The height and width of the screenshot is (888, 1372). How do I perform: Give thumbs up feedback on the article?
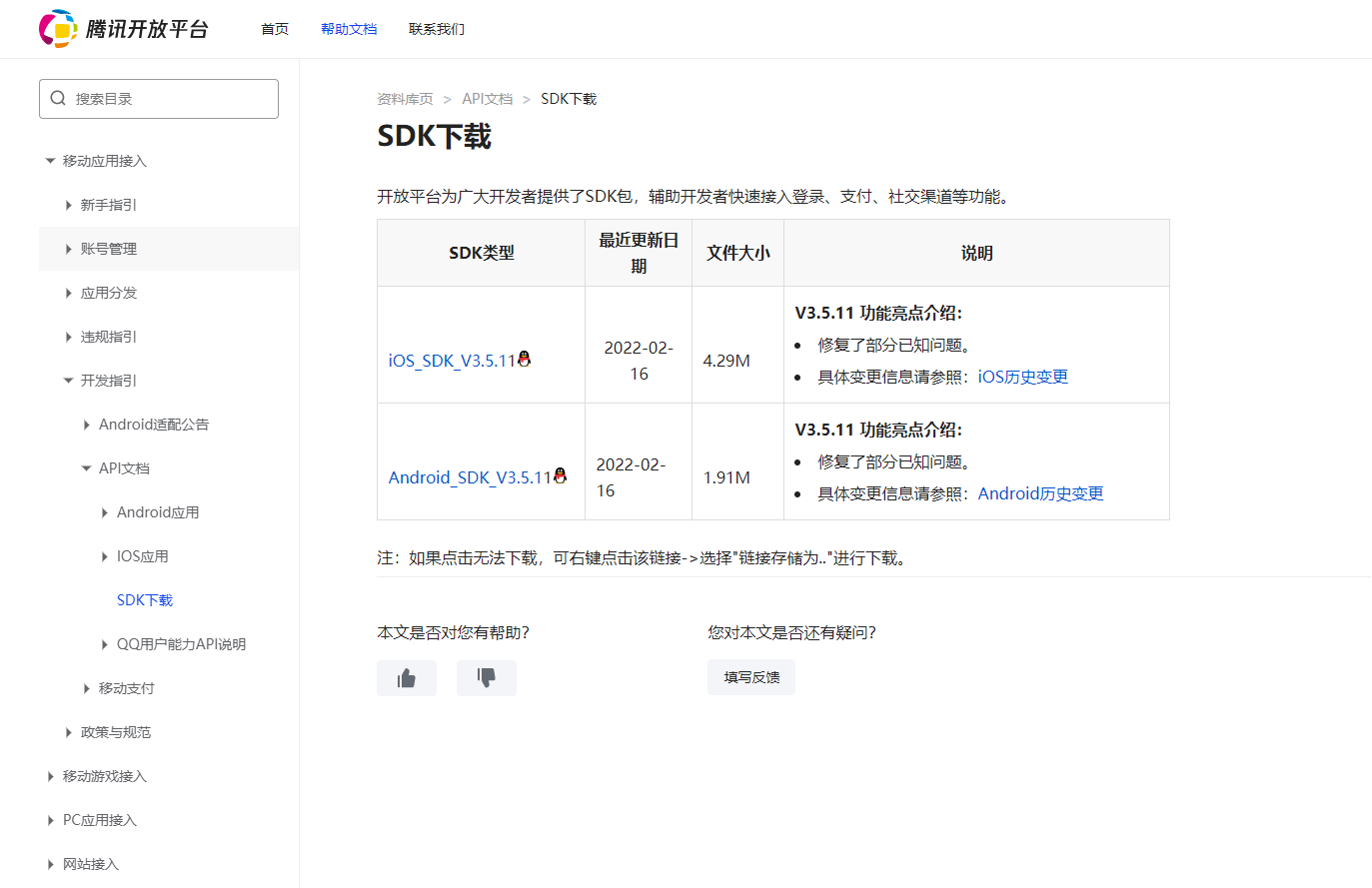pyautogui.click(x=406, y=677)
